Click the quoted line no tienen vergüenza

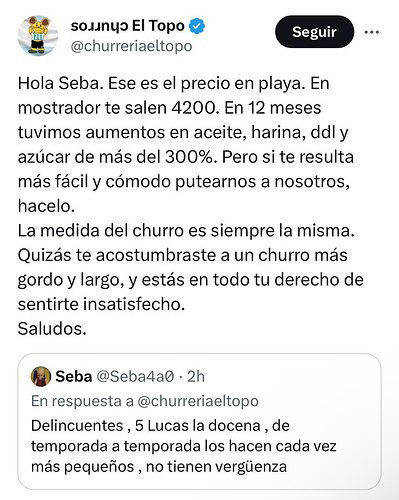click(216, 467)
